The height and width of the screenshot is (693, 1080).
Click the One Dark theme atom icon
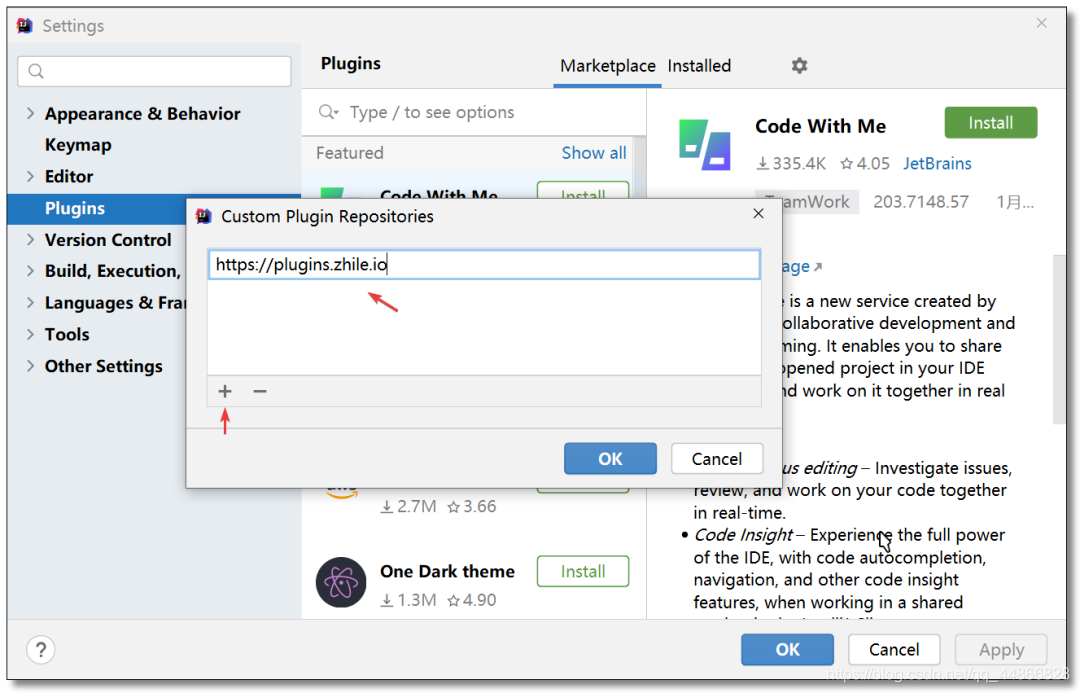click(x=341, y=582)
